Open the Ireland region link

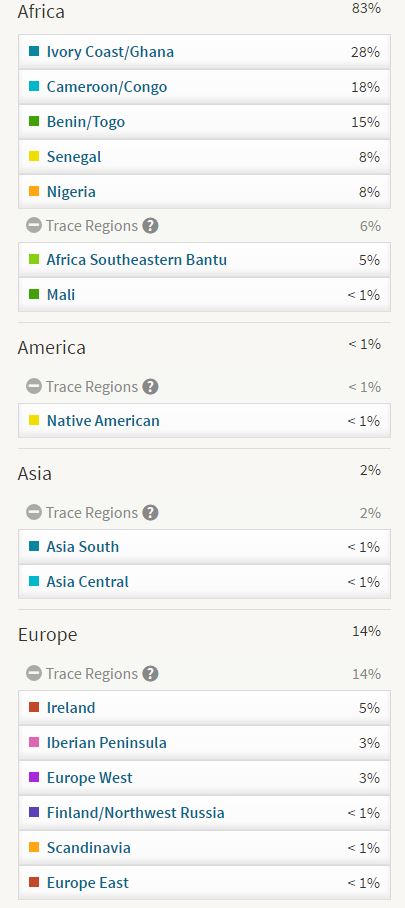point(71,708)
